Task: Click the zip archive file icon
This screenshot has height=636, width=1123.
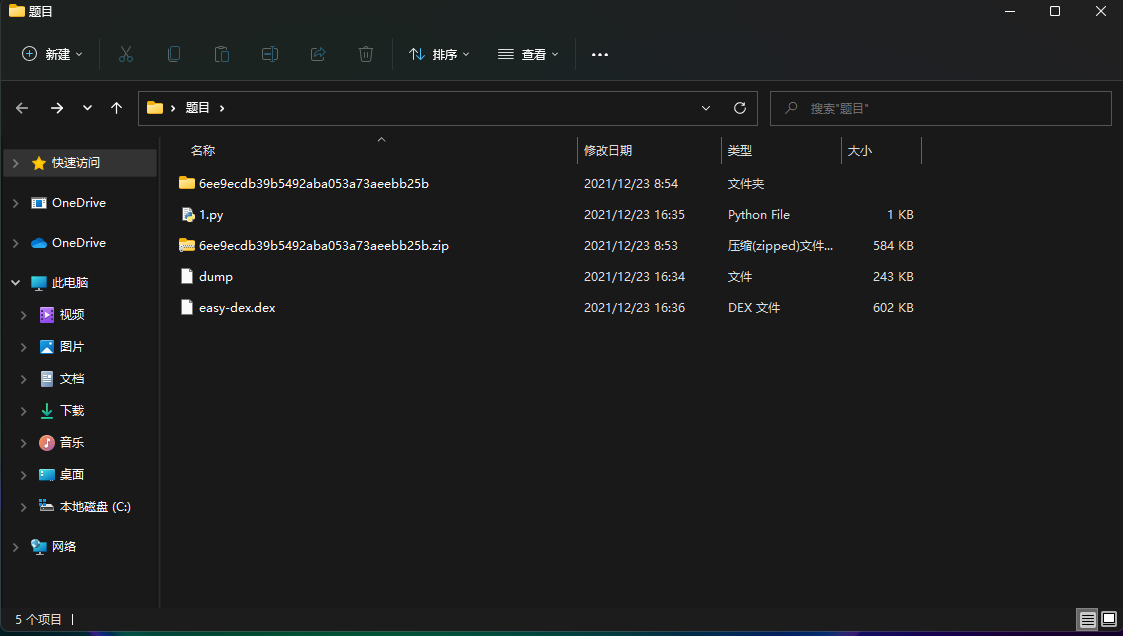Action: [187, 246]
